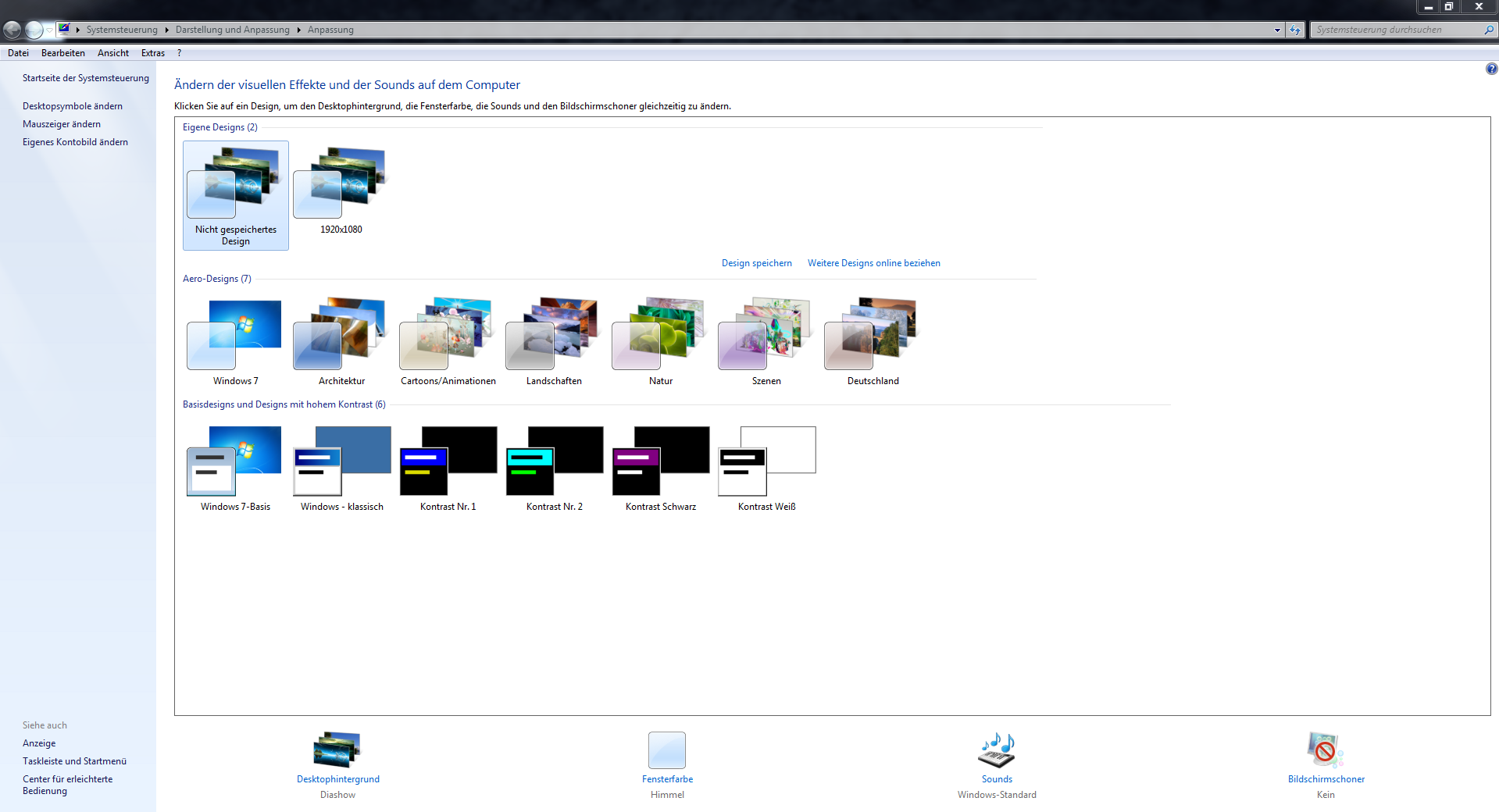Open the Ansicht menu
Screen dimensions: 1499x812
(113, 53)
